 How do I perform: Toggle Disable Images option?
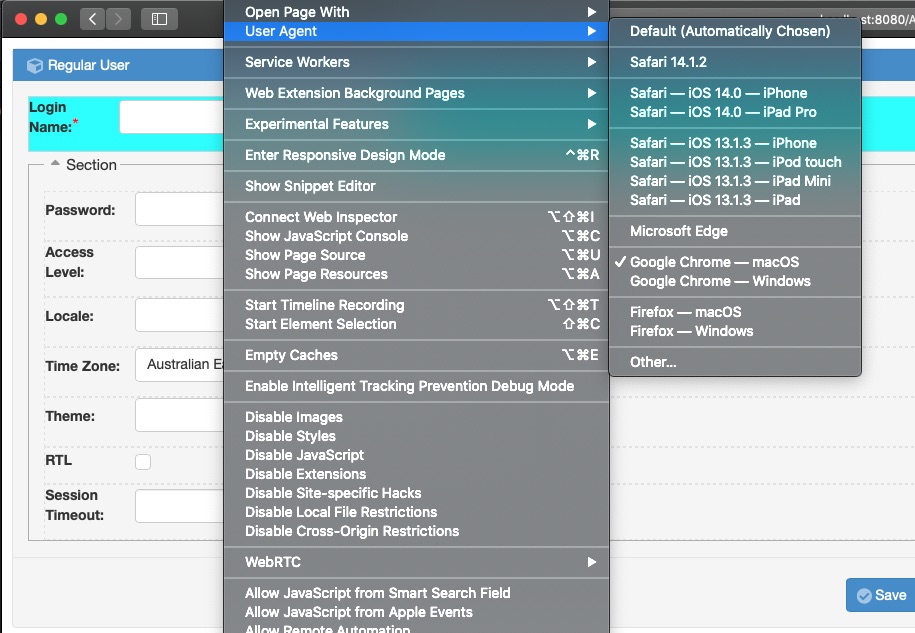pos(417,417)
